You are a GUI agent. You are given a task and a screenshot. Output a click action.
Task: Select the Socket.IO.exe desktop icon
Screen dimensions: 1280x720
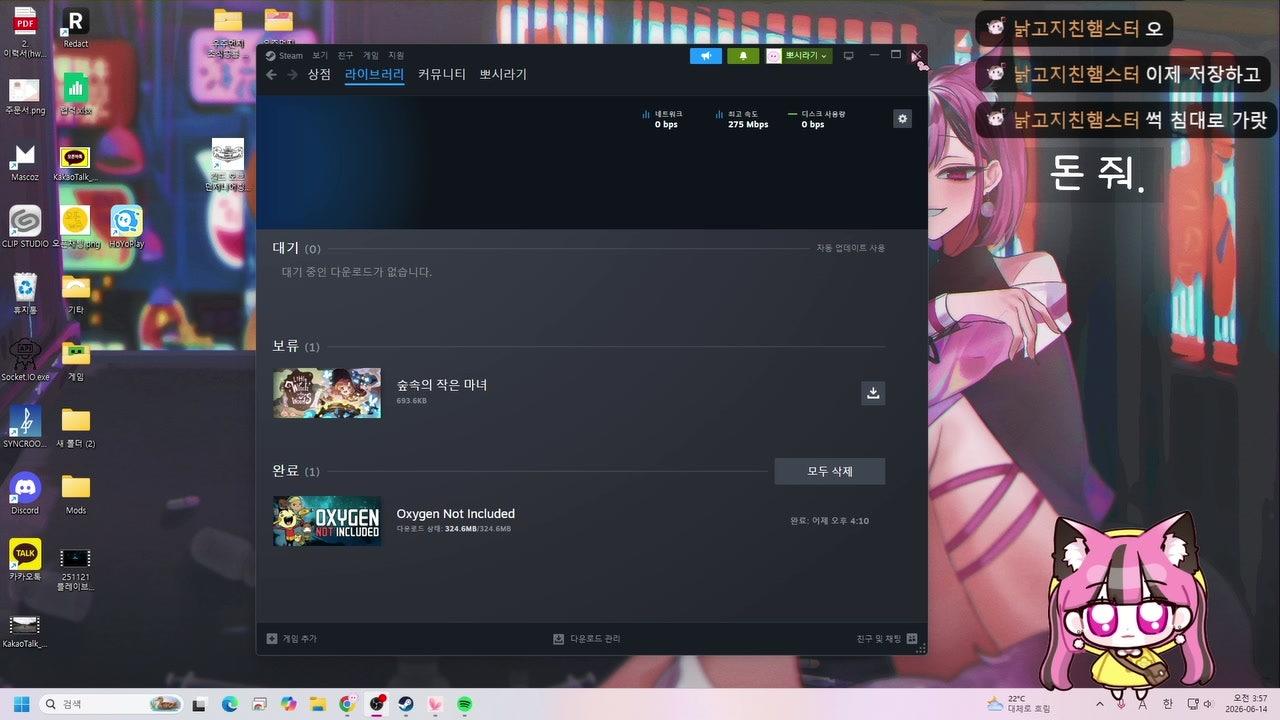coord(25,361)
